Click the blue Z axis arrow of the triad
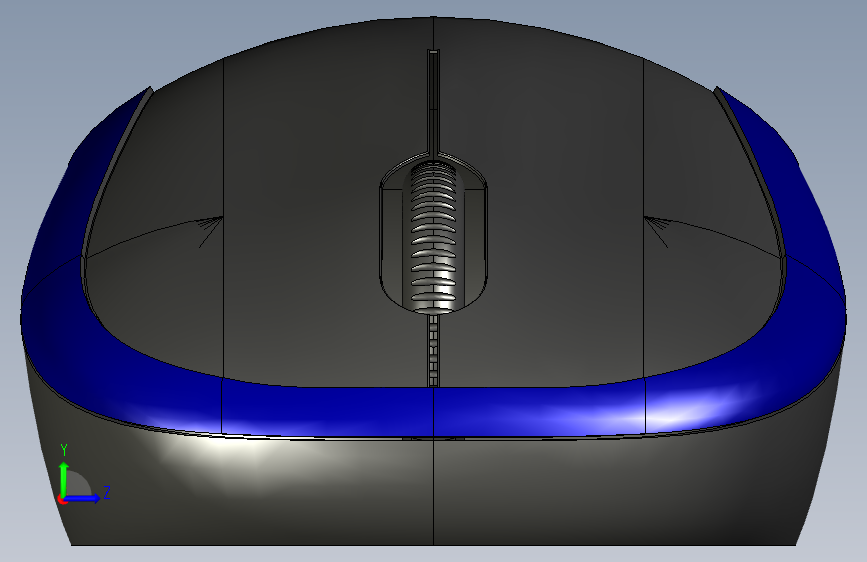Screen dimensions: 867x562 click(x=83, y=498)
